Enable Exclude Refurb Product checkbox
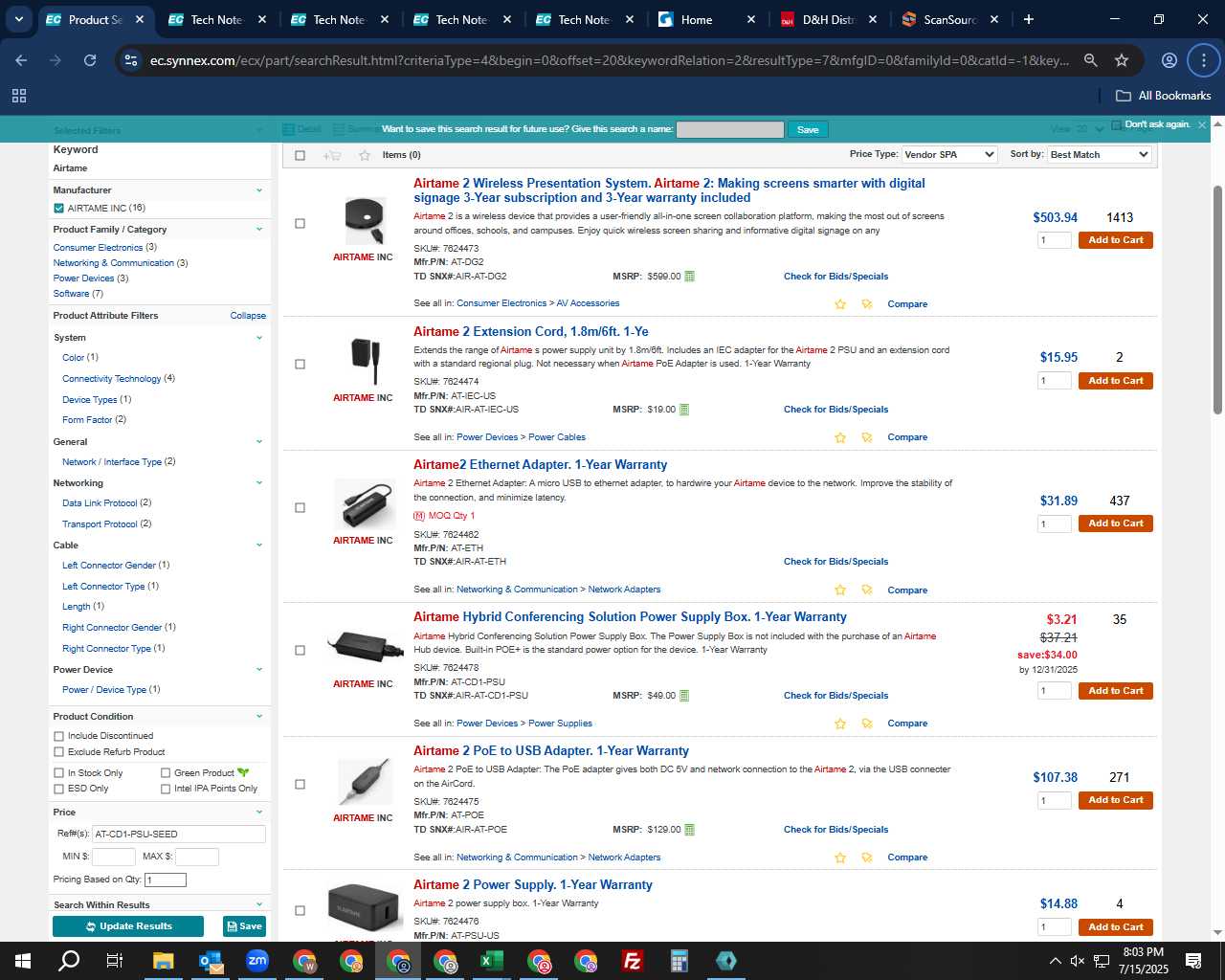This screenshot has height=980, width=1225. click(58, 752)
